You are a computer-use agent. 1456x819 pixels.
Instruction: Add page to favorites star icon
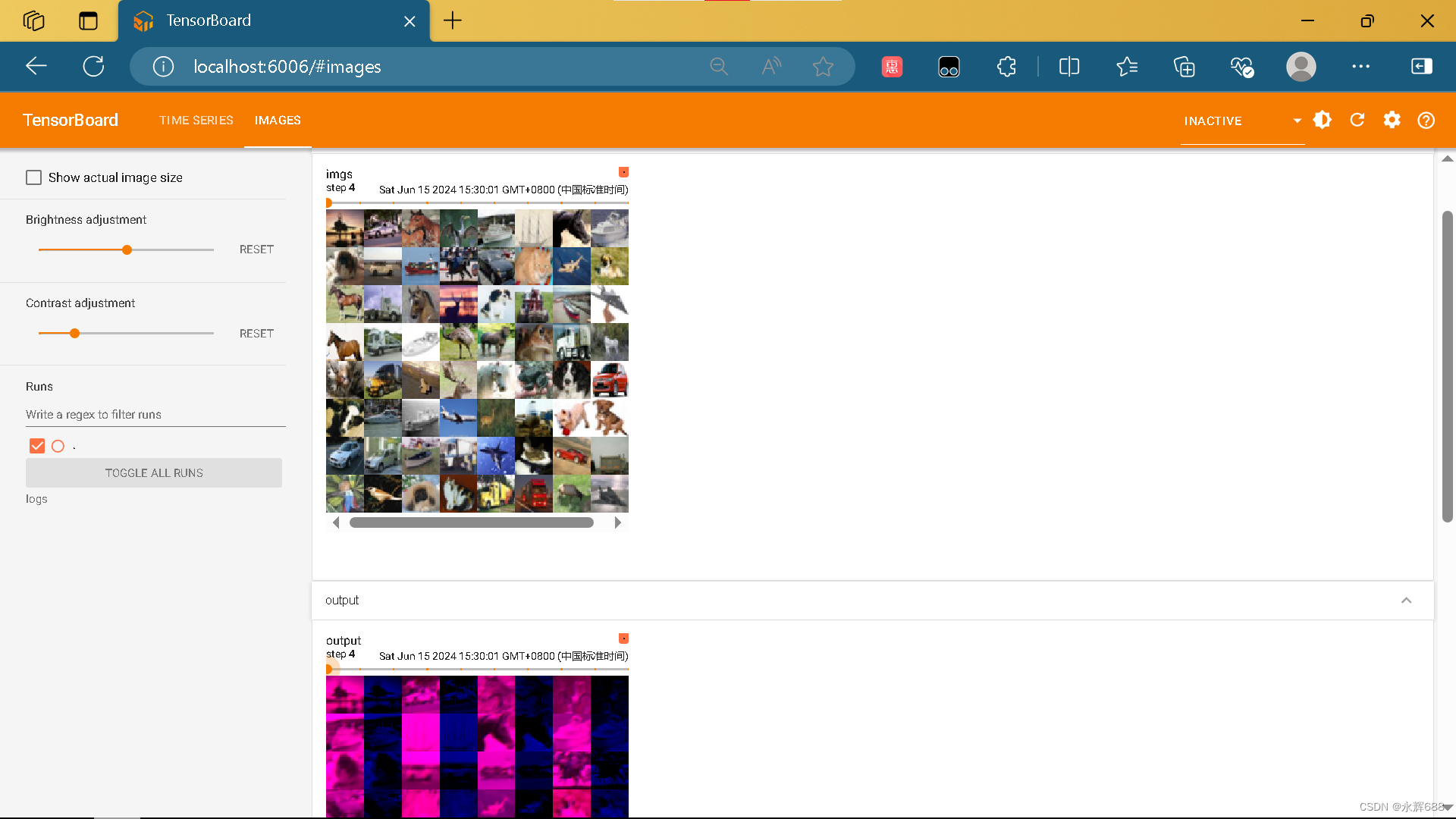point(823,67)
